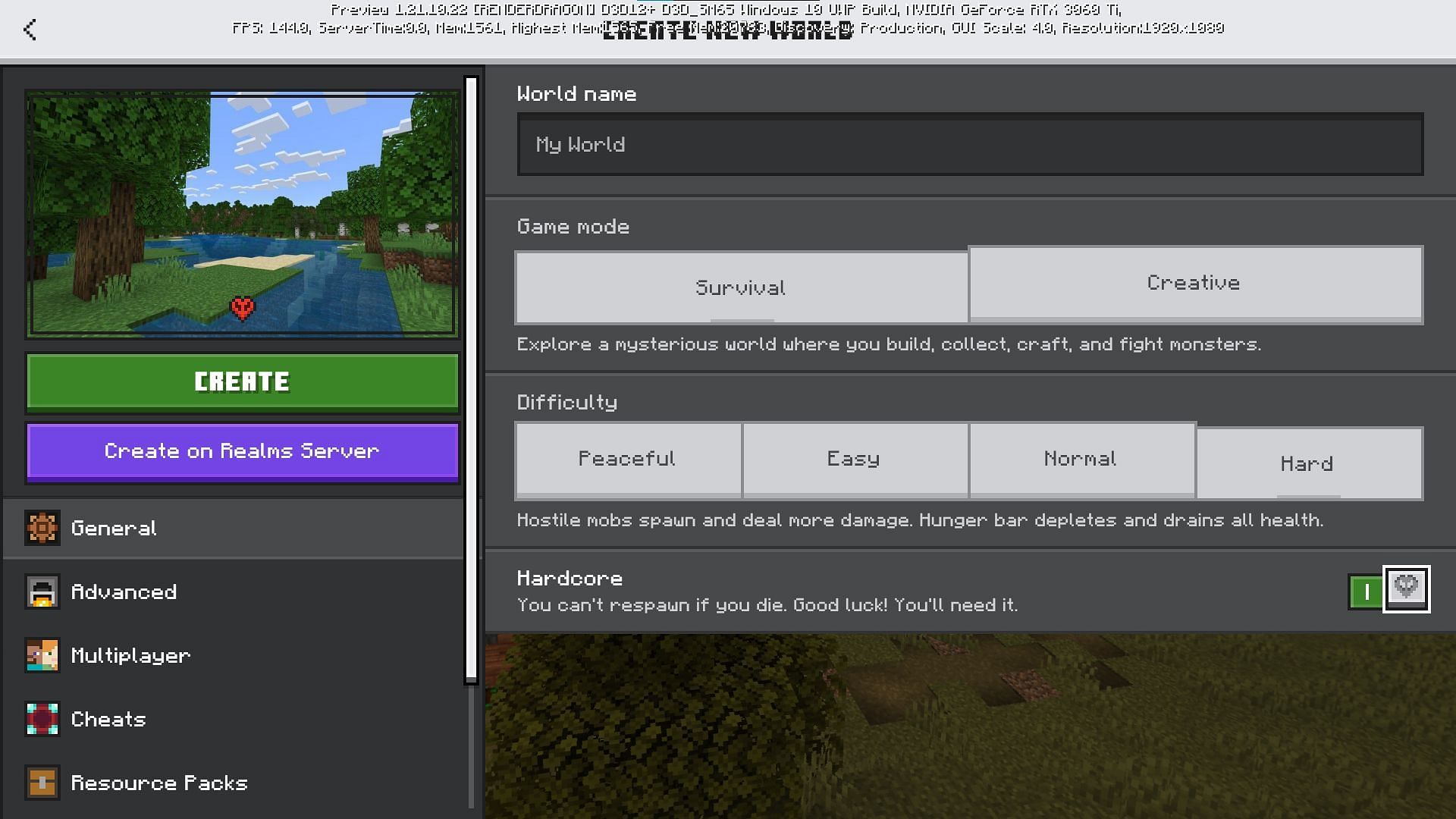Select Normal difficulty level
1456x819 pixels.
tap(1080, 458)
